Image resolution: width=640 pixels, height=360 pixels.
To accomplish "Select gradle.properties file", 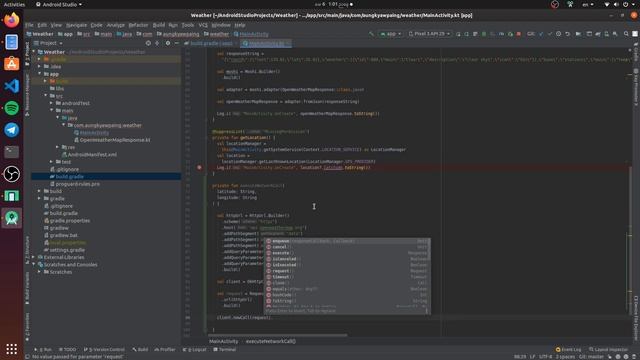I will point(67,221).
